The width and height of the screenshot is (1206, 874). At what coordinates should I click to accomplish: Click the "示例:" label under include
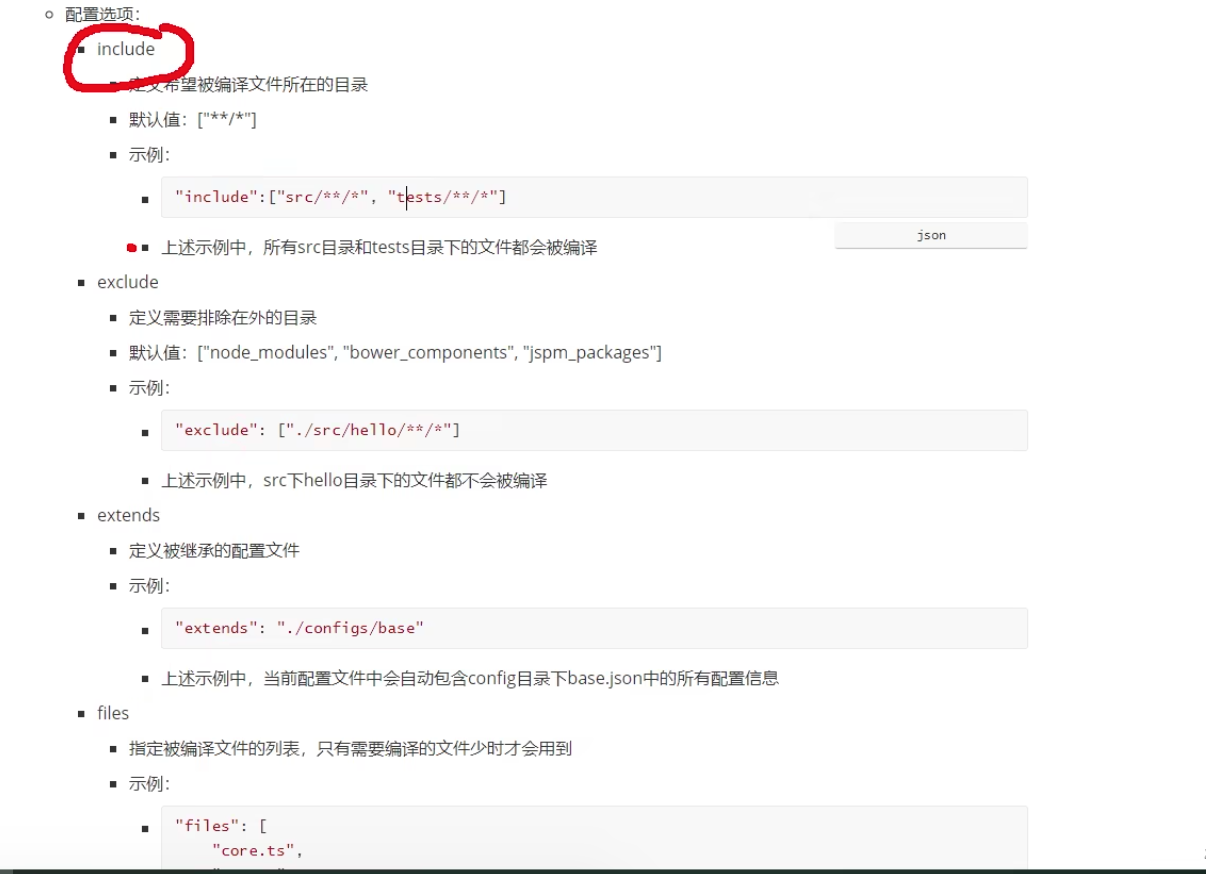pyautogui.click(x=149, y=155)
